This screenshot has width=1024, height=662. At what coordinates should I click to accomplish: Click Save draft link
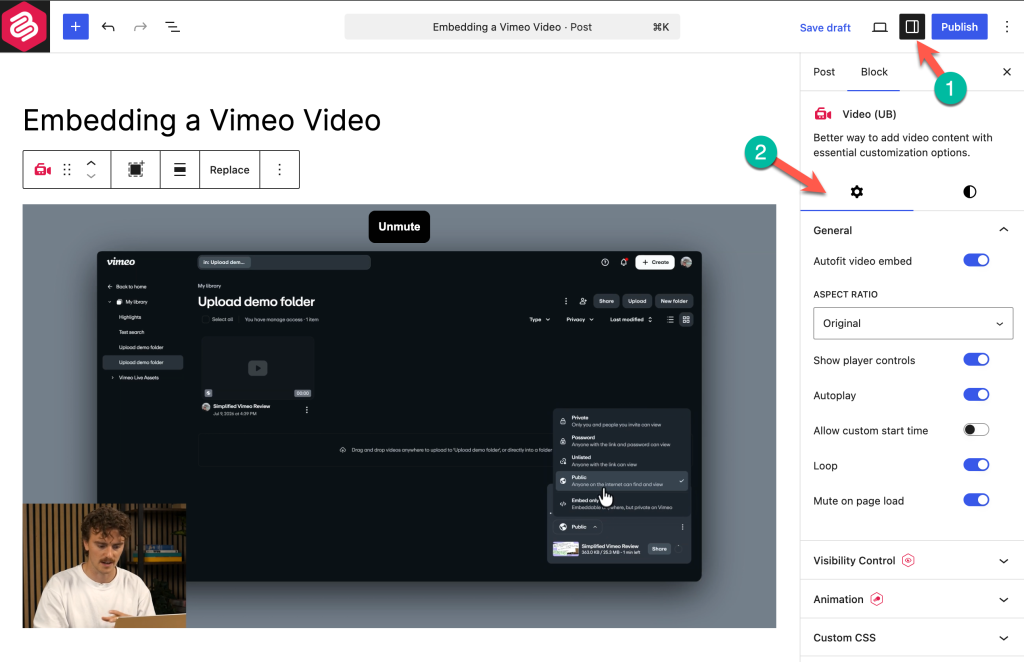click(825, 27)
